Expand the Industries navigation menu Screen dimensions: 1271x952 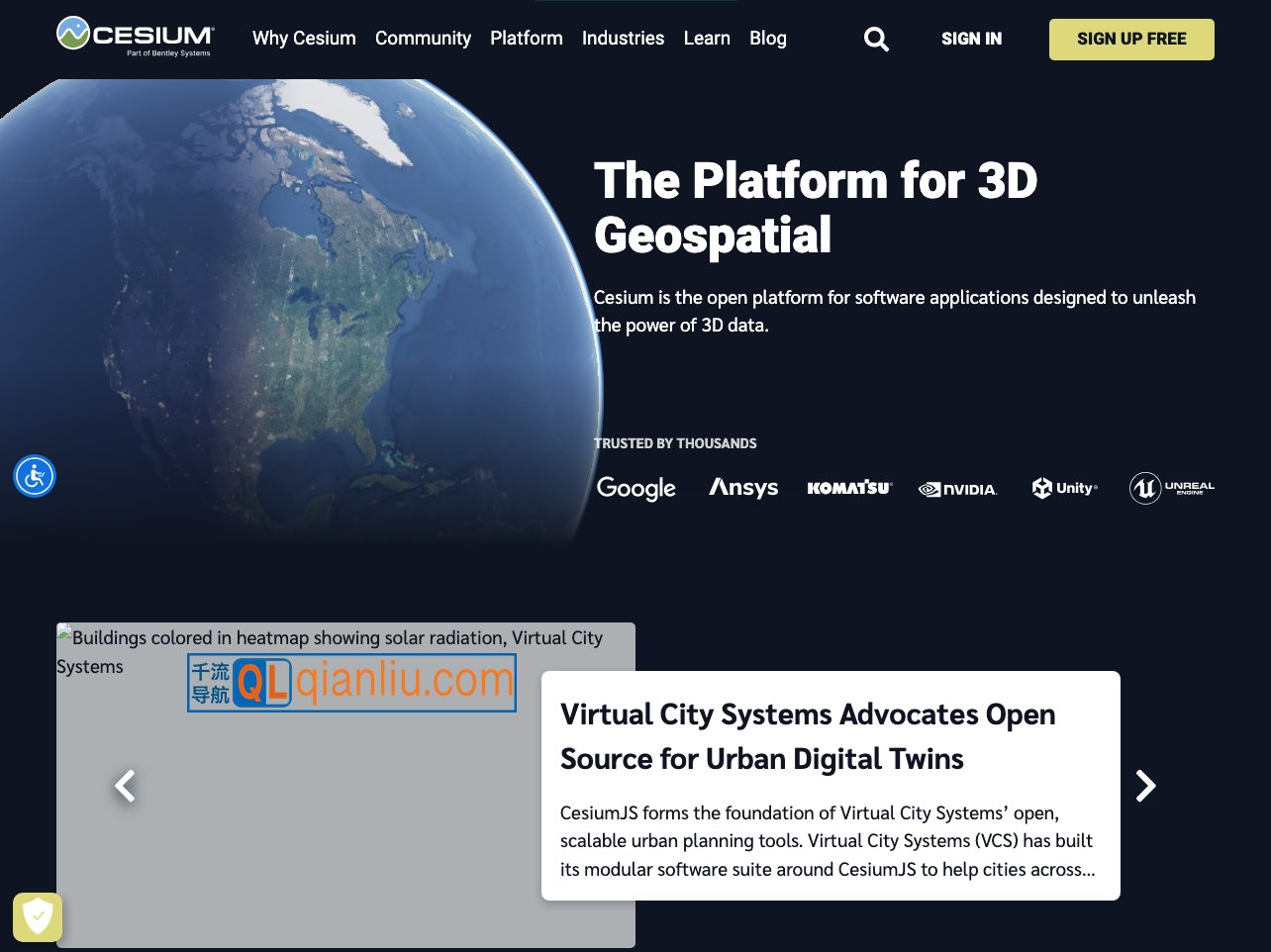[623, 39]
